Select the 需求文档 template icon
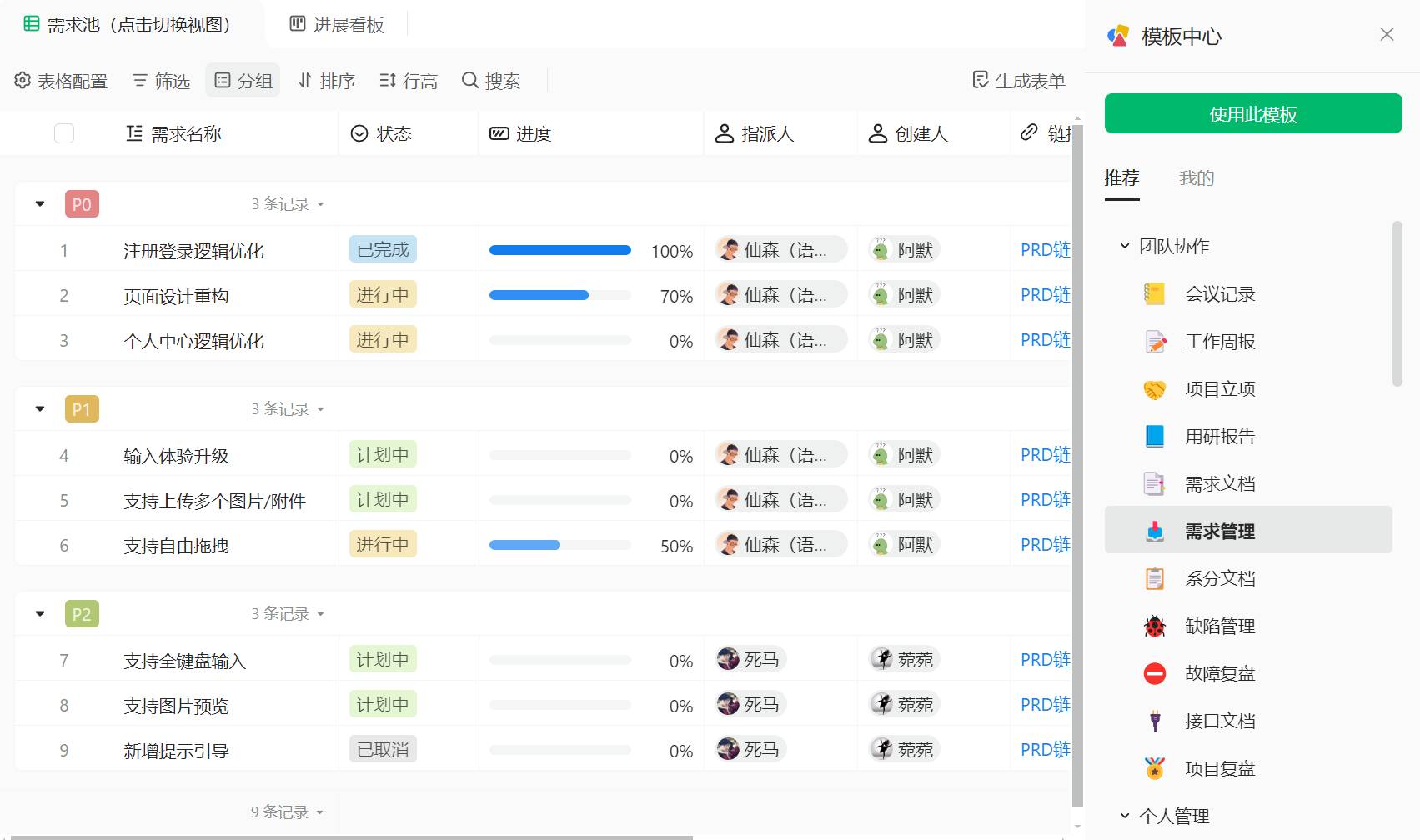Viewport: 1420px width, 840px height. [x=1154, y=483]
